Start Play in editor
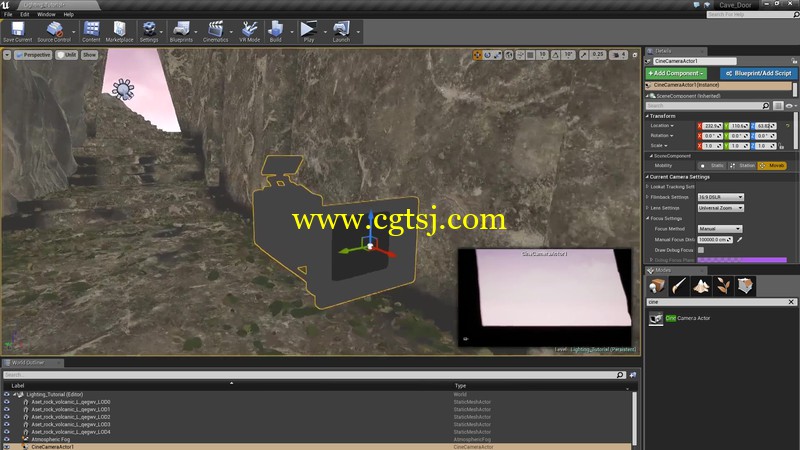Screen dimensions: 800x450 [309, 32]
